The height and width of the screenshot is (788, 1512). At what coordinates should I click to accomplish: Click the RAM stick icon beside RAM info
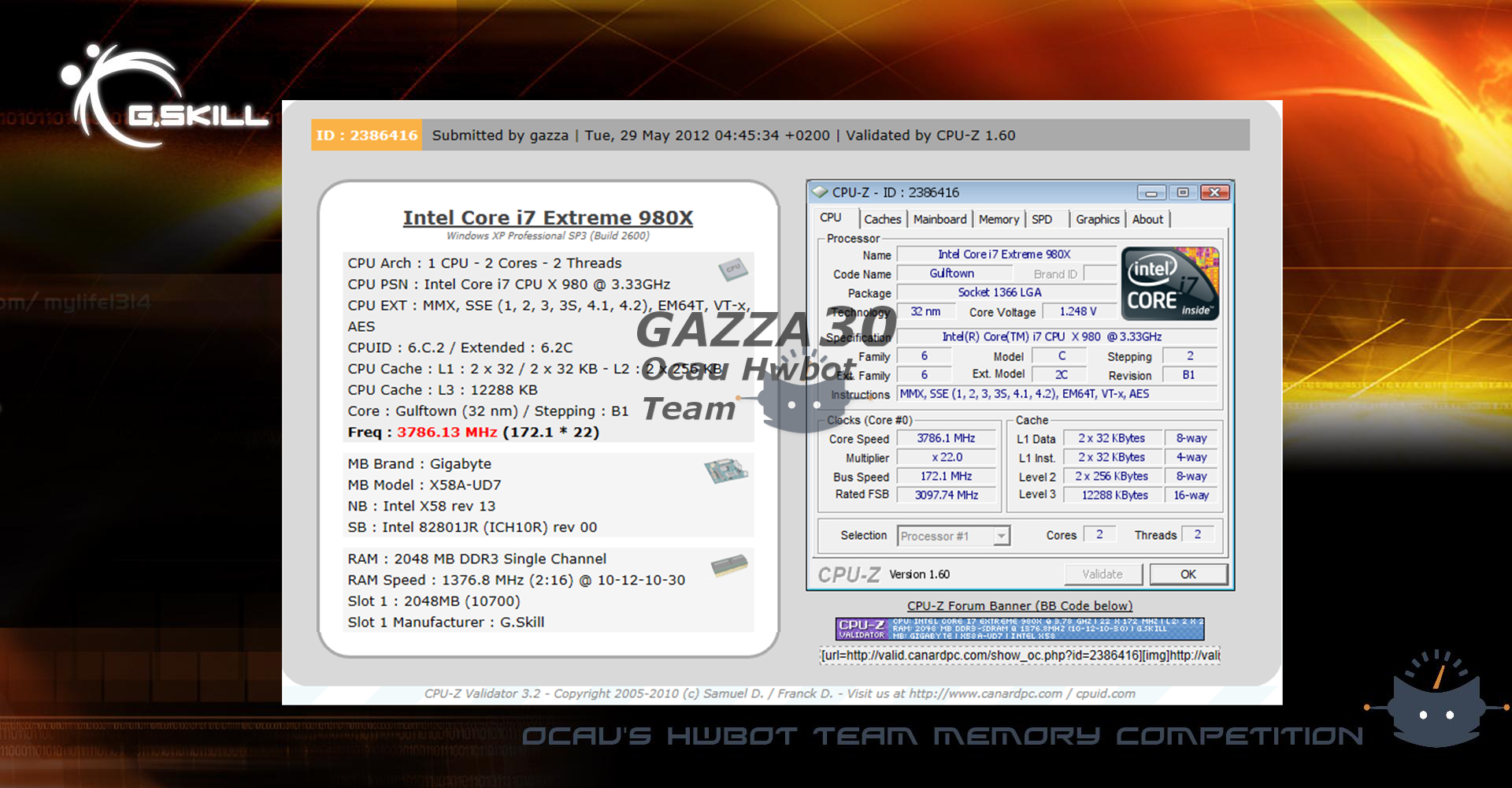click(x=729, y=565)
